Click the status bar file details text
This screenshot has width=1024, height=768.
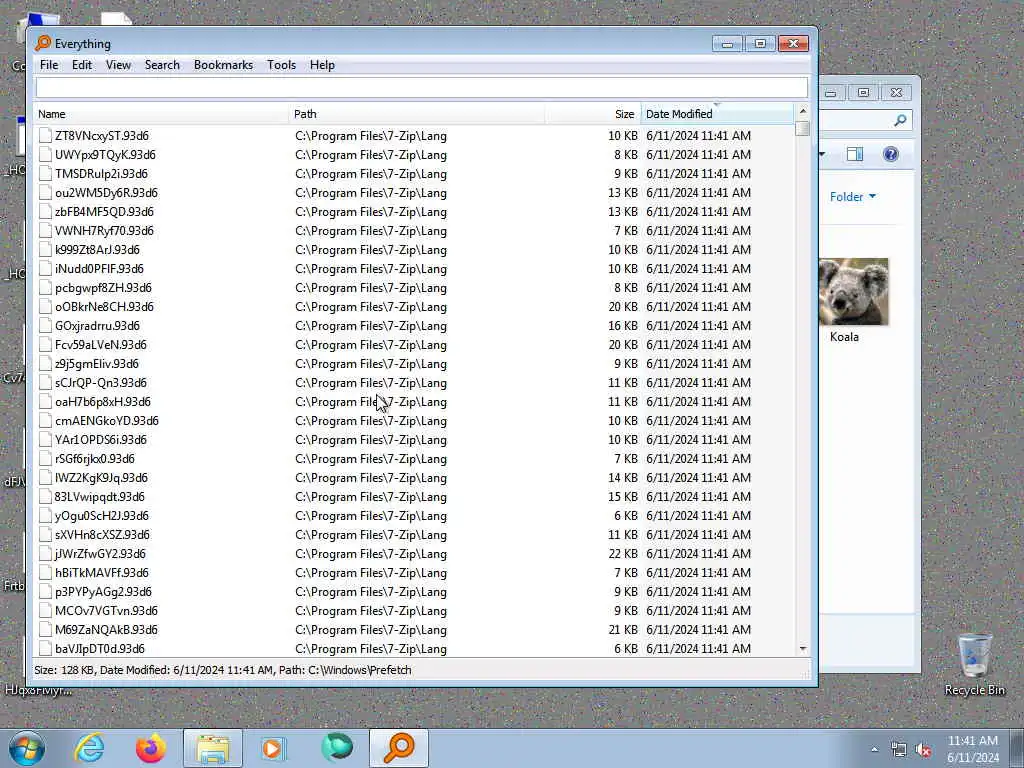(x=223, y=670)
